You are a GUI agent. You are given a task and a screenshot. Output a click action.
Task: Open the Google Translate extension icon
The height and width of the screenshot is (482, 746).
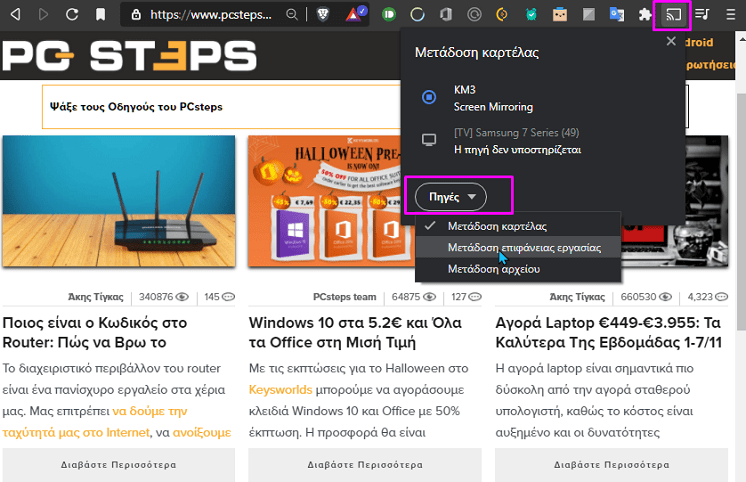(x=617, y=15)
